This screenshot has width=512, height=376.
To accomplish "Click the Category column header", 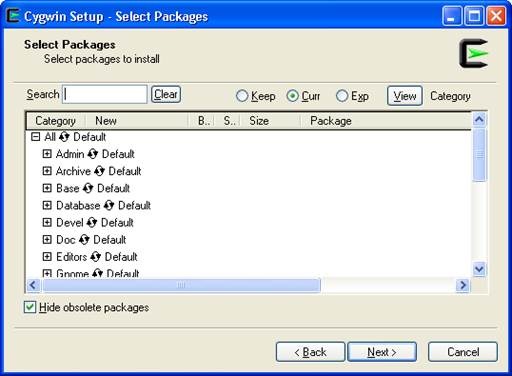I will pos(56,121).
